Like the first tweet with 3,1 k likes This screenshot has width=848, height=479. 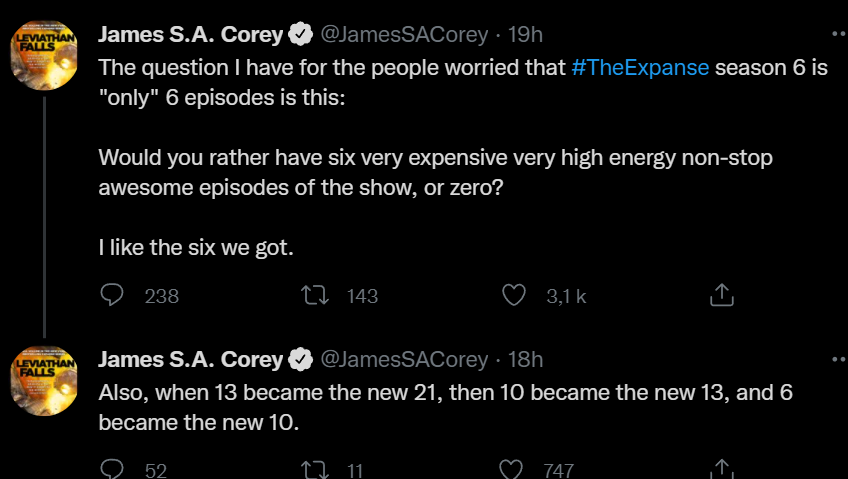[x=514, y=295]
